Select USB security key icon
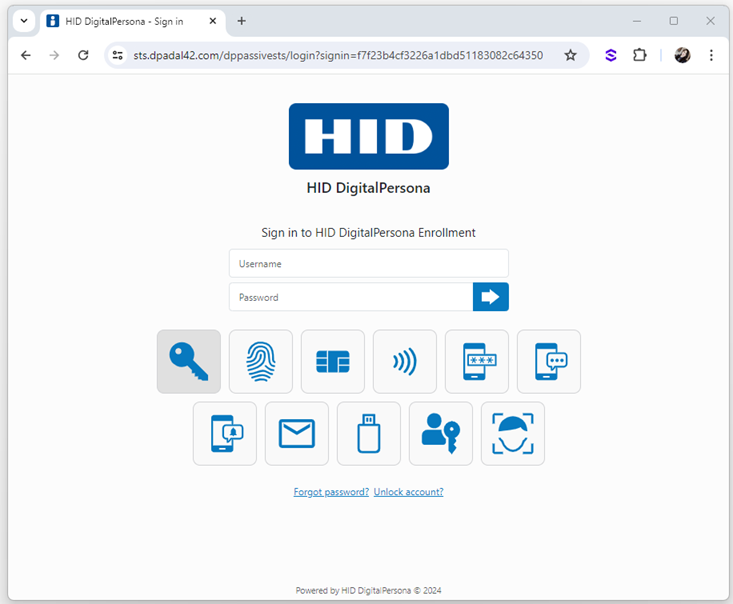Image resolution: width=733 pixels, height=604 pixels. [369, 434]
